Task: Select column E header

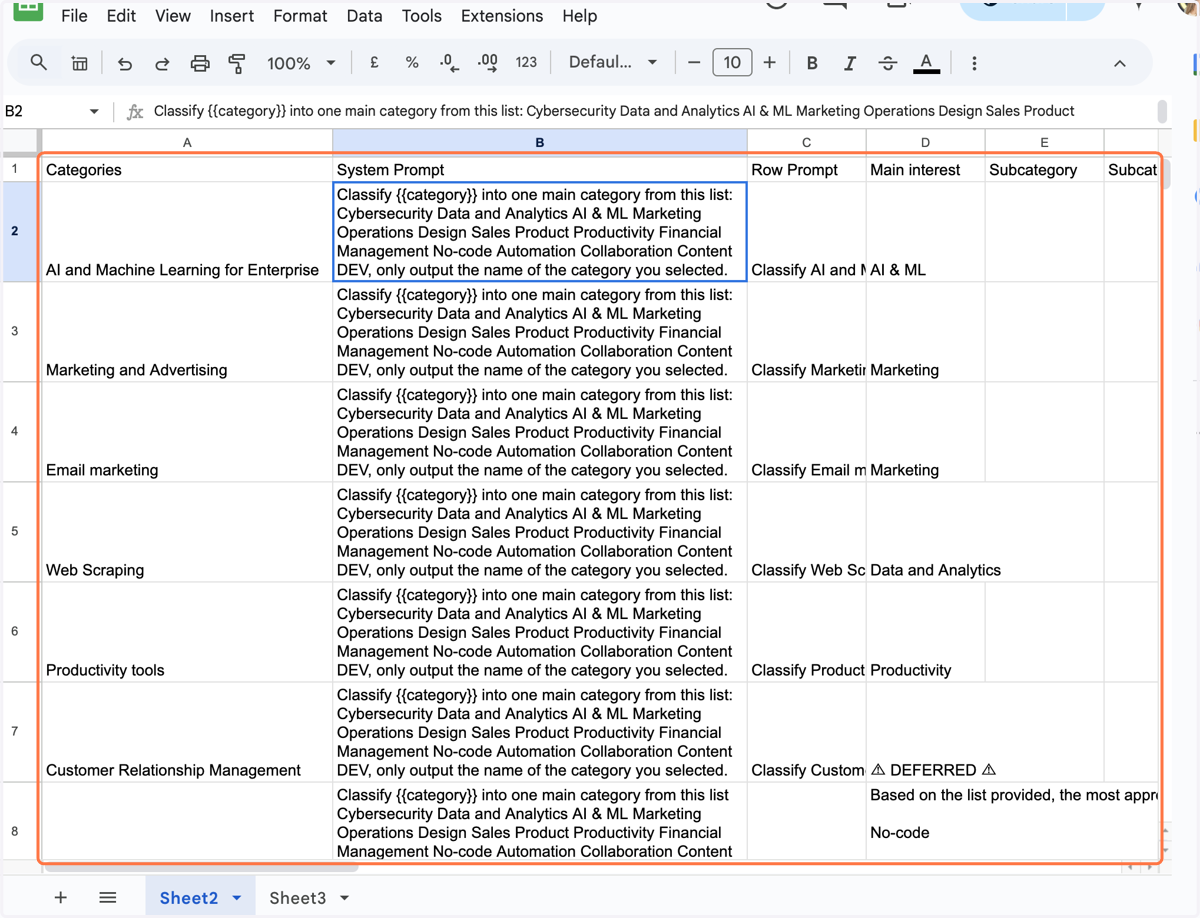Action: (1044, 142)
